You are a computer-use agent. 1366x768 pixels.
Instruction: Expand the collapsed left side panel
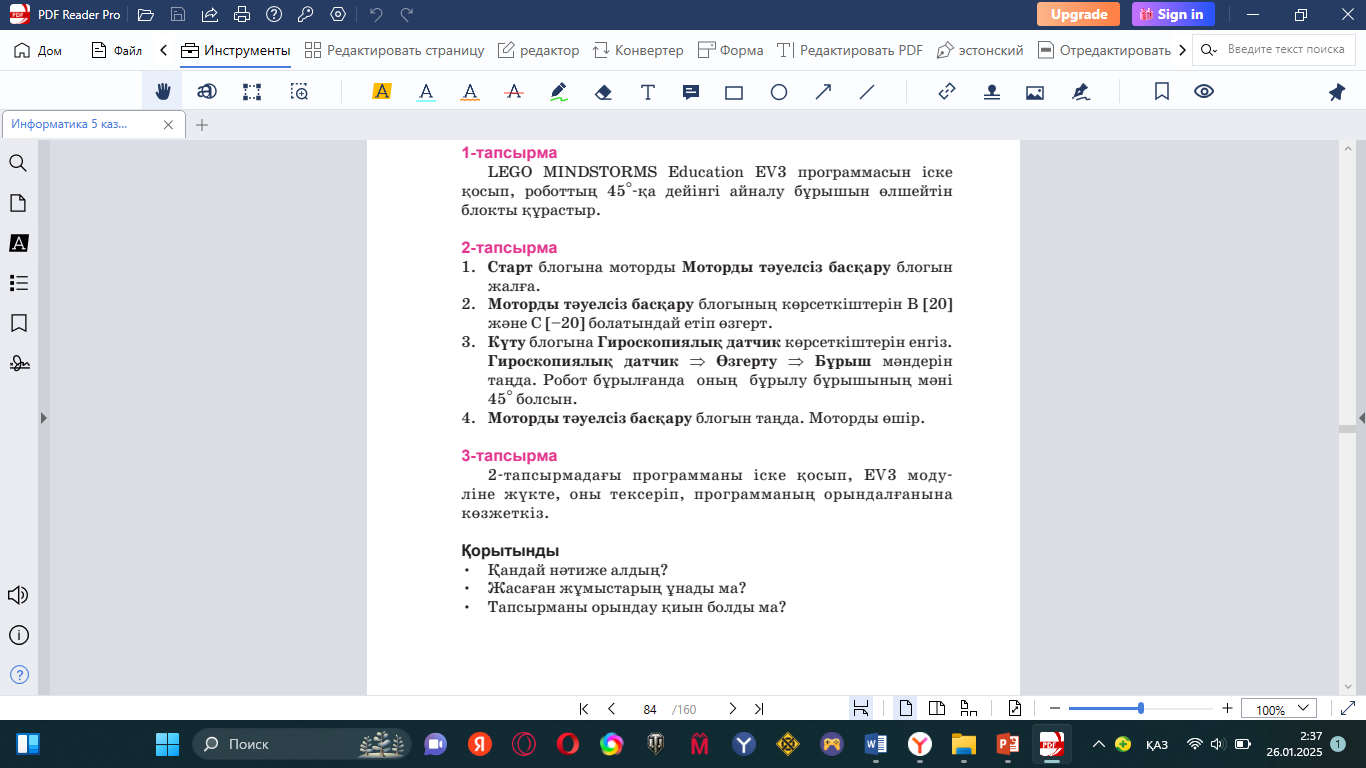43,418
